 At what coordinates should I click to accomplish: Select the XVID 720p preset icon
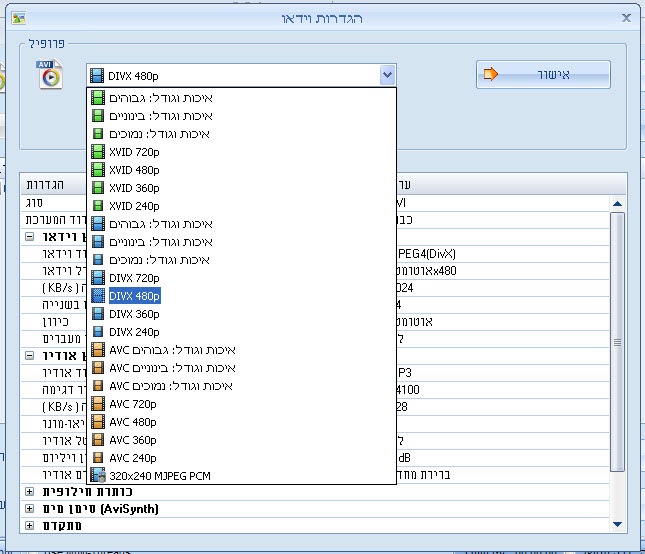pyautogui.click(x=97, y=152)
